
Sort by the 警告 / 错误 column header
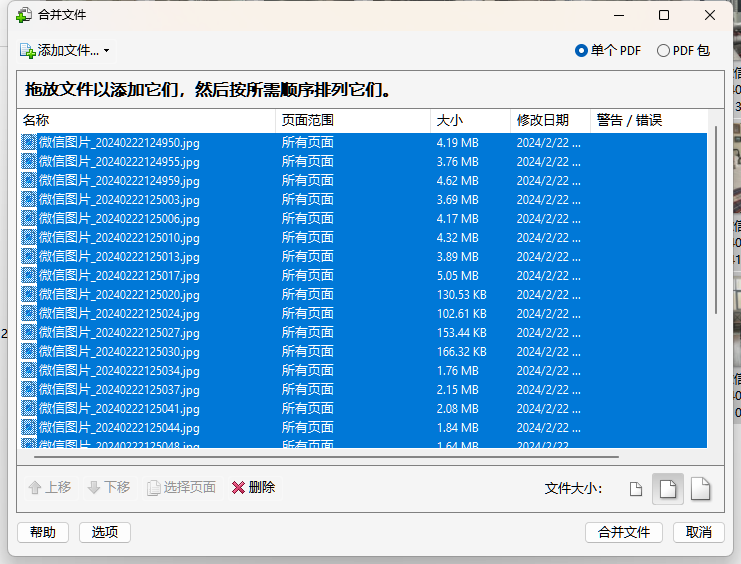(x=649, y=121)
